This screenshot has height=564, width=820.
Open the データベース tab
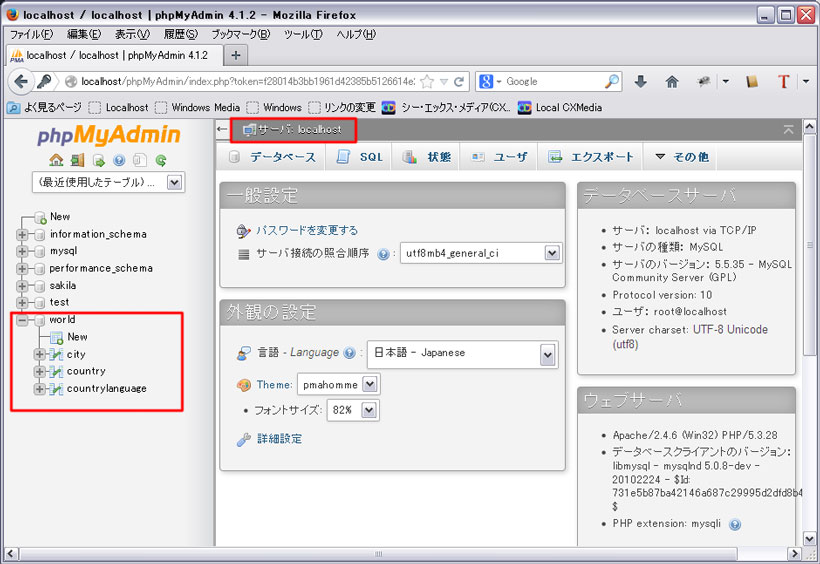(x=274, y=157)
